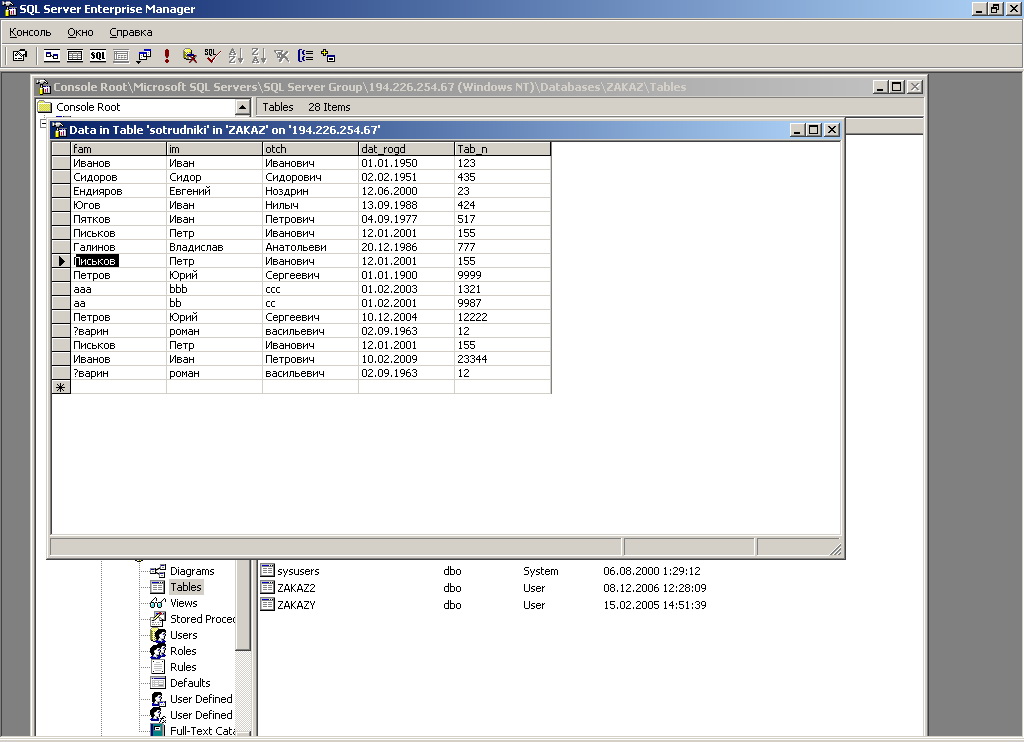The width and height of the screenshot is (1024, 742).
Task: Open the ZAKAZY table icon
Action: point(267,605)
